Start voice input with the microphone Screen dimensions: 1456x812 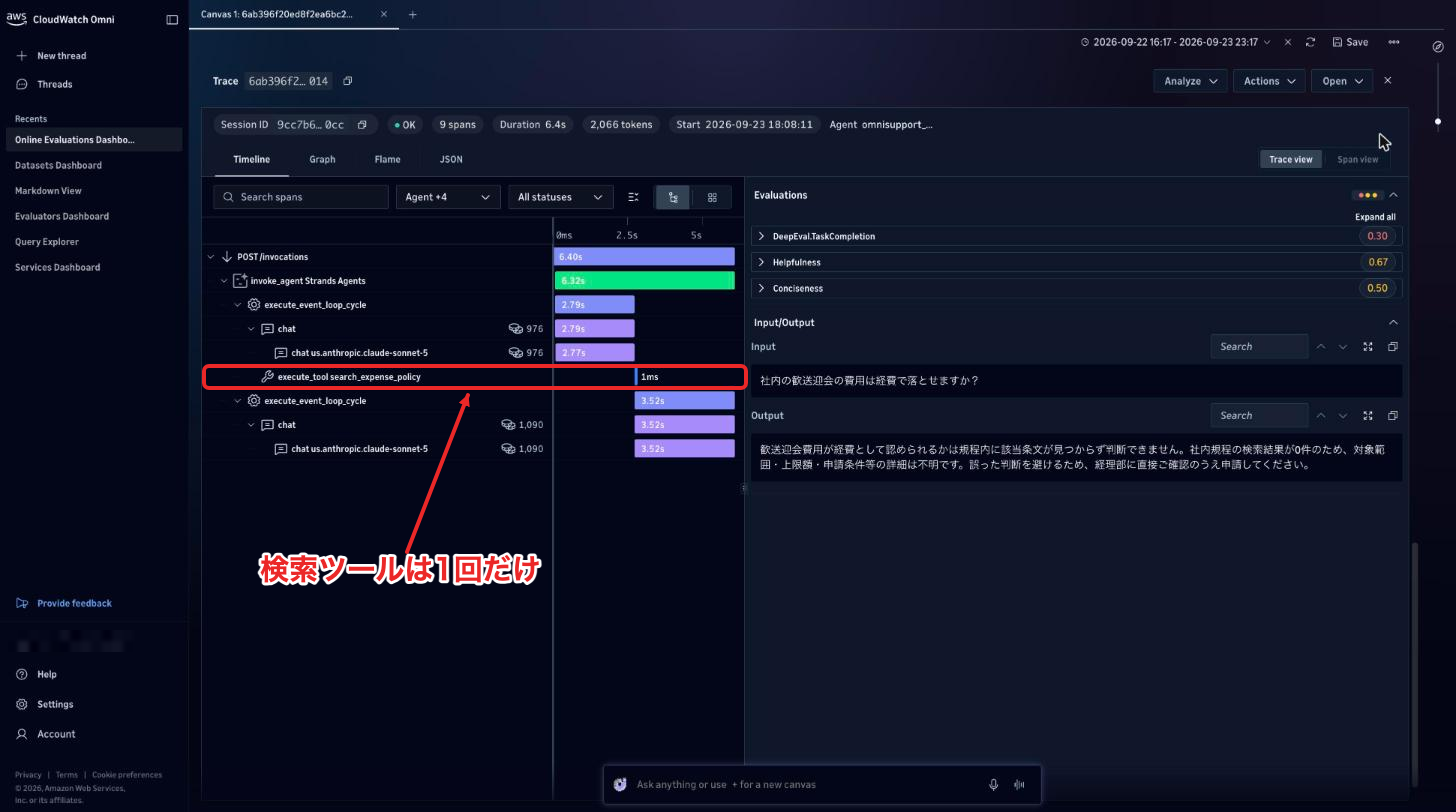point(994,785)
